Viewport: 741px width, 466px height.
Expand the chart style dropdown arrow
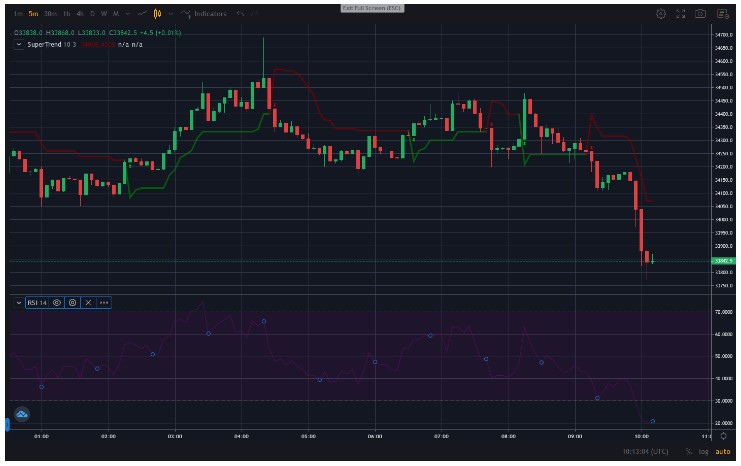pos(171,14)
